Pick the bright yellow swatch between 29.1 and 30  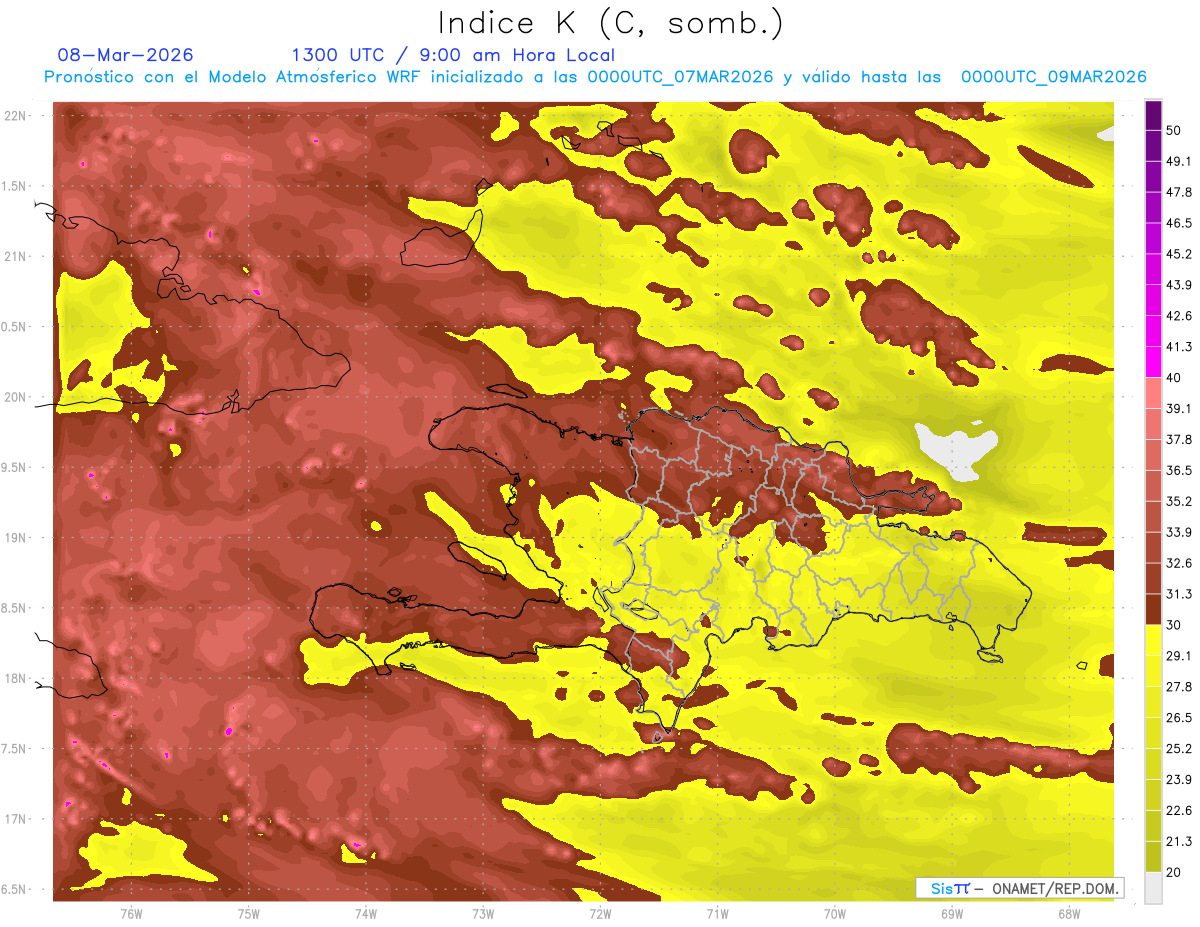click(x=1153, y=640)
